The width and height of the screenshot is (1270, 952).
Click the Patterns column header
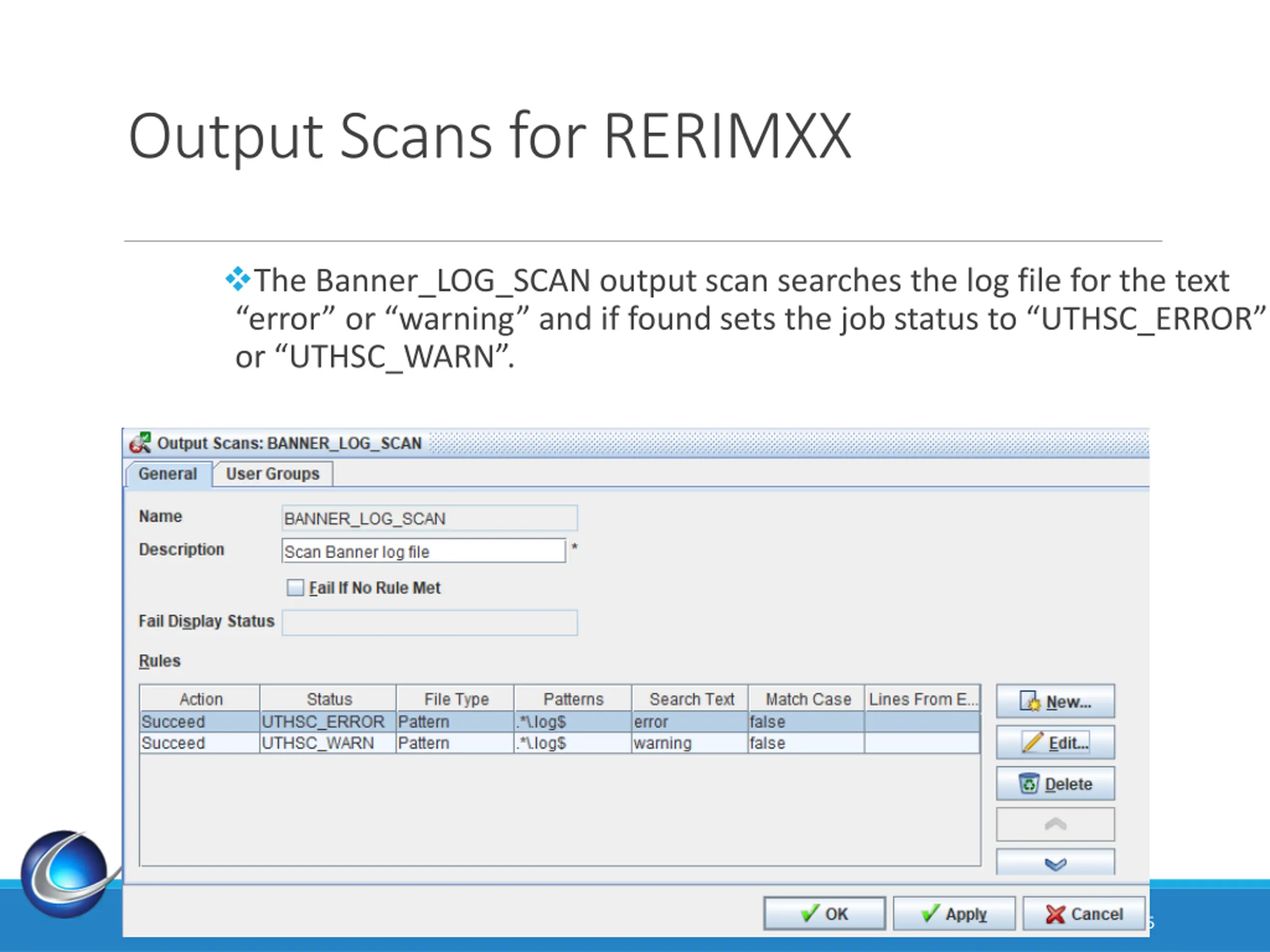(x=573, y=699)
